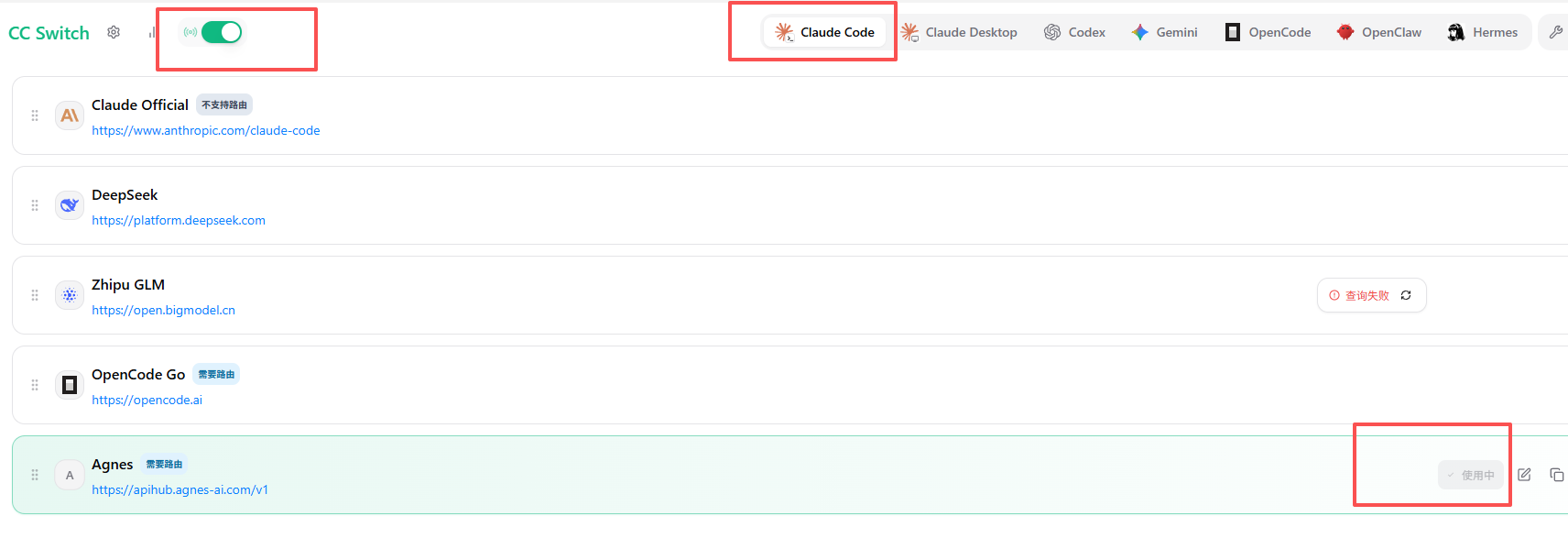Switch to the Hermes tab
This screenshot has width=1568, height=538.
click(1483, 32)
